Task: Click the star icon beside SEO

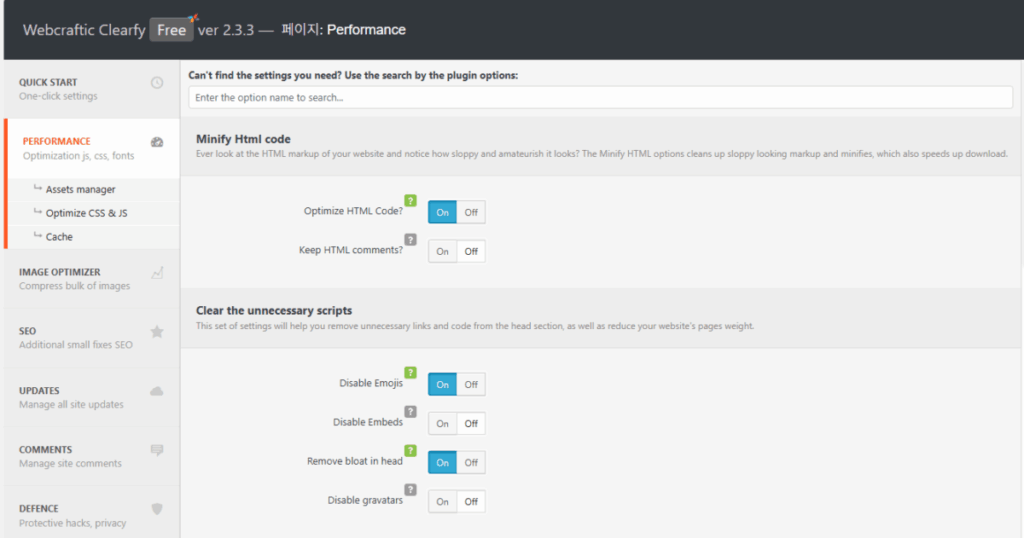Action: coord(157,331)
